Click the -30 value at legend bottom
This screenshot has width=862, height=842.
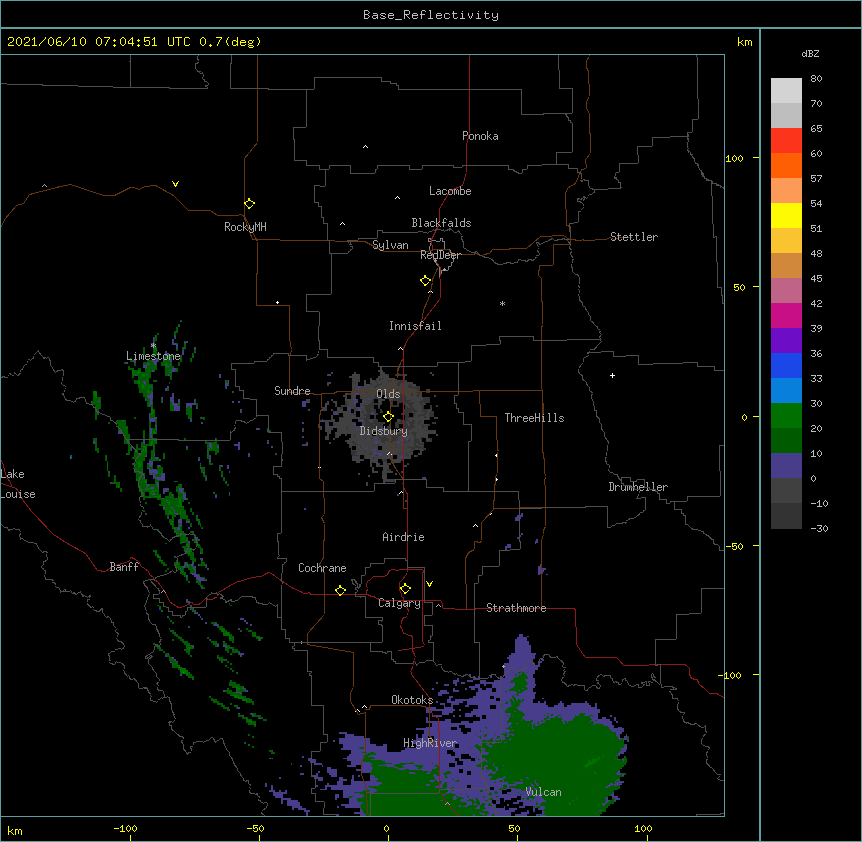pos(819,528)
